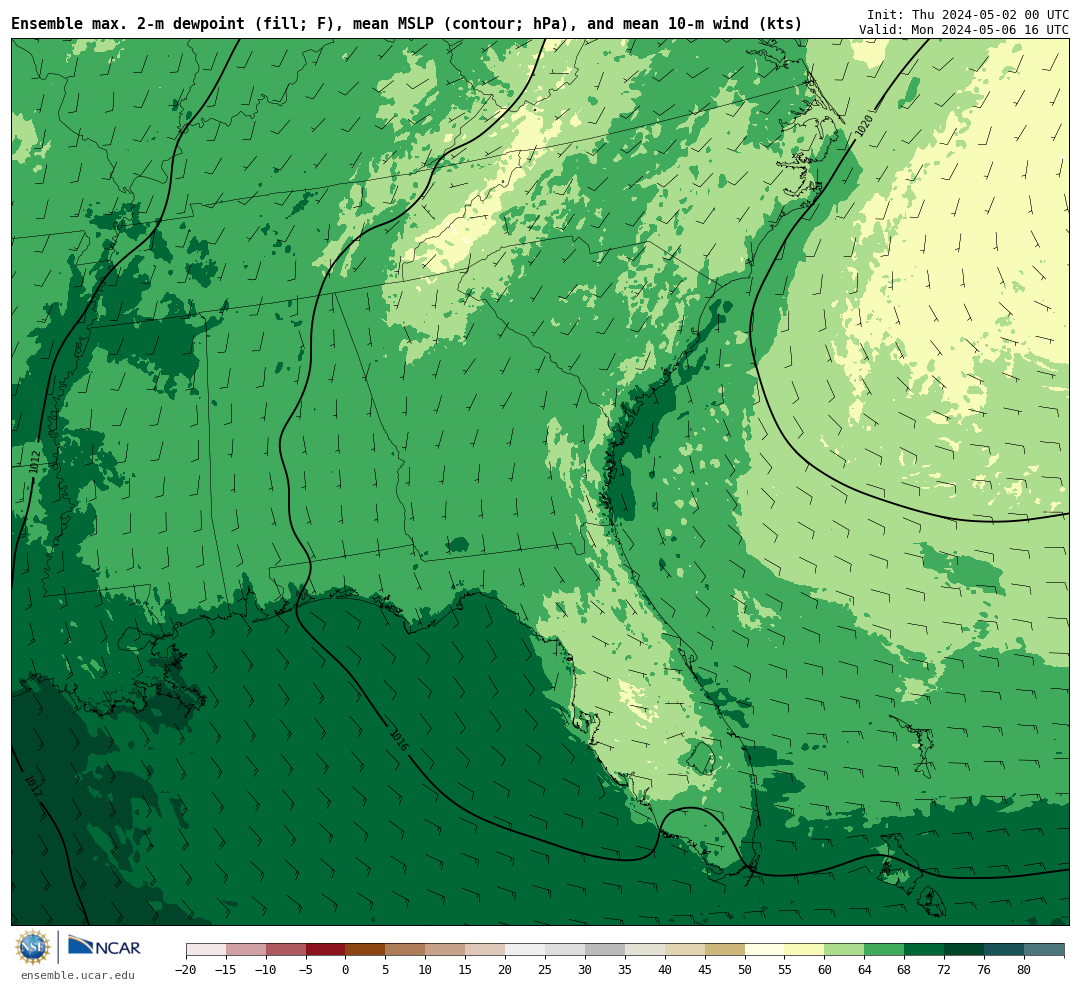Image resolution: width=1080 pixels, height=988 pixels.
Task: Click the 30-35 gray legend swatch
Action: coord(605,950)
